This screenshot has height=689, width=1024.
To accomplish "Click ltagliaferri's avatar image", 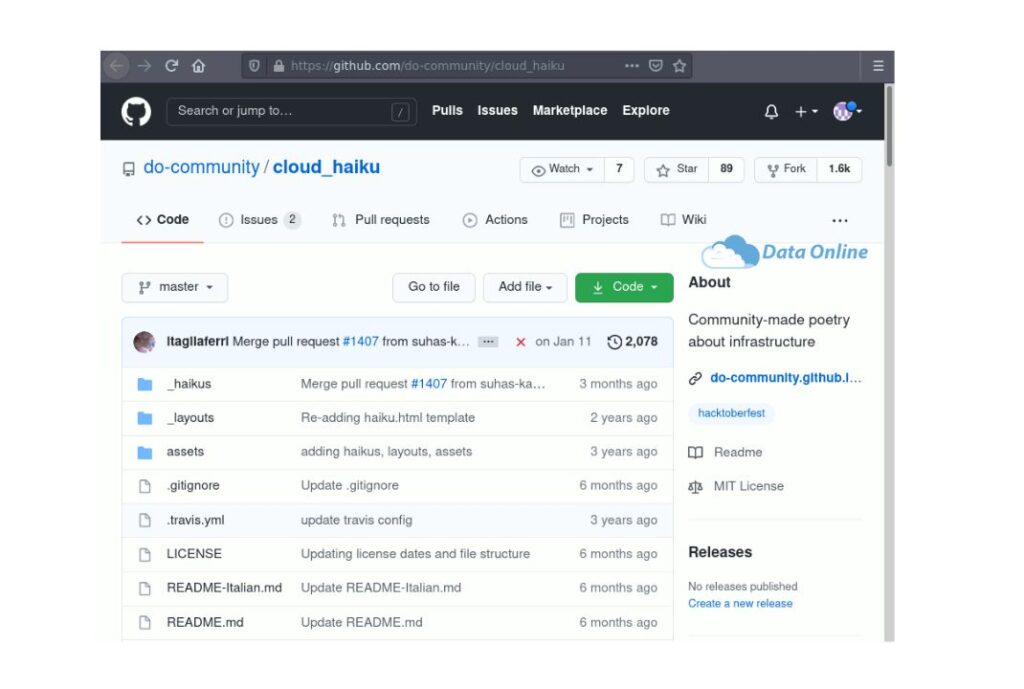I will (144, 342).
